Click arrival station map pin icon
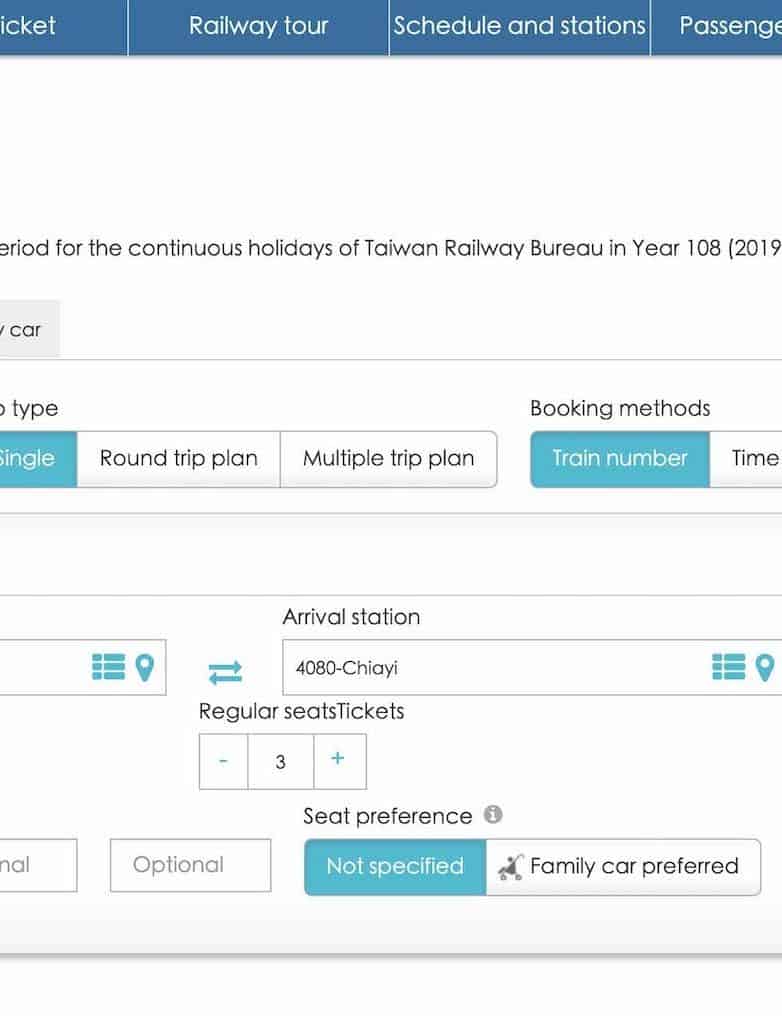 [x=765, y=667]
